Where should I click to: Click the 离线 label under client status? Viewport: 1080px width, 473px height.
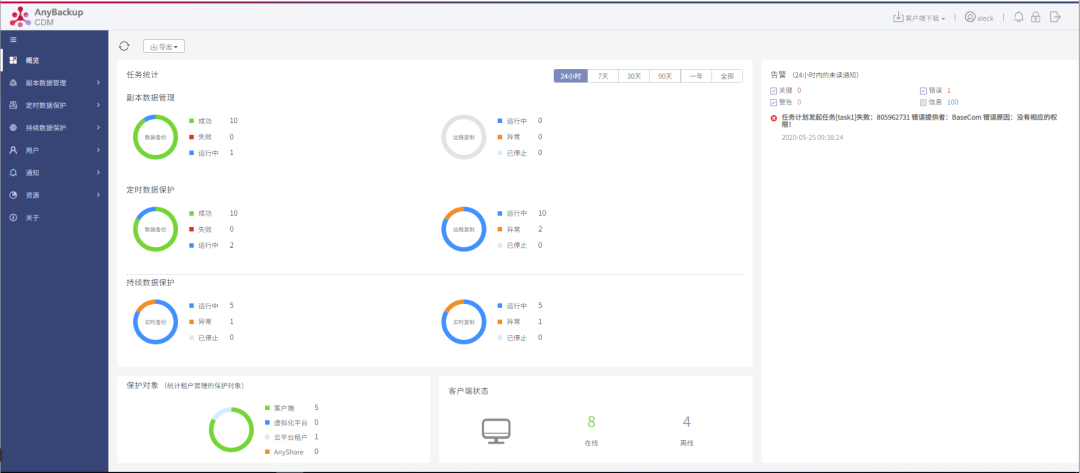coord(686,443)
